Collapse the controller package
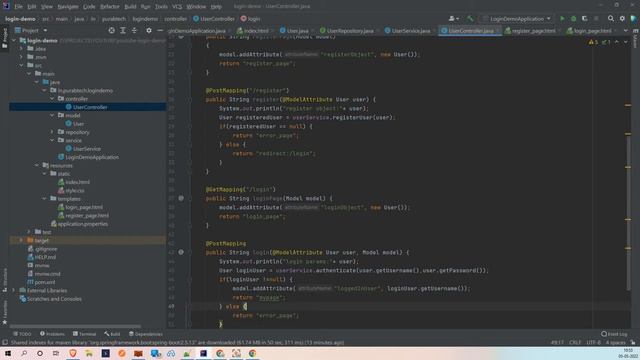The width and height of the screenshot is (640, 360). (x=52, y=99)
